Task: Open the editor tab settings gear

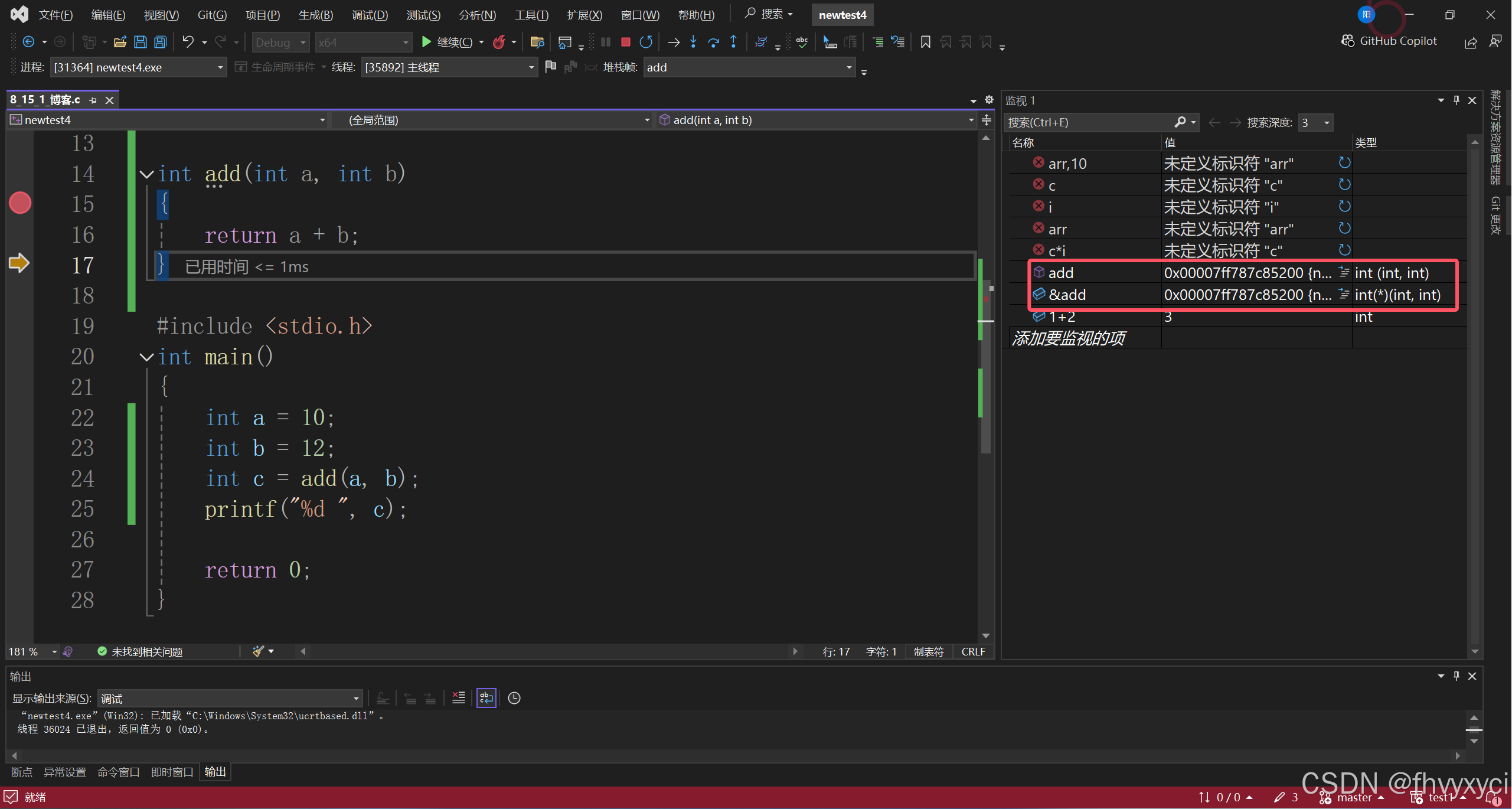Action: click(989, 100)
